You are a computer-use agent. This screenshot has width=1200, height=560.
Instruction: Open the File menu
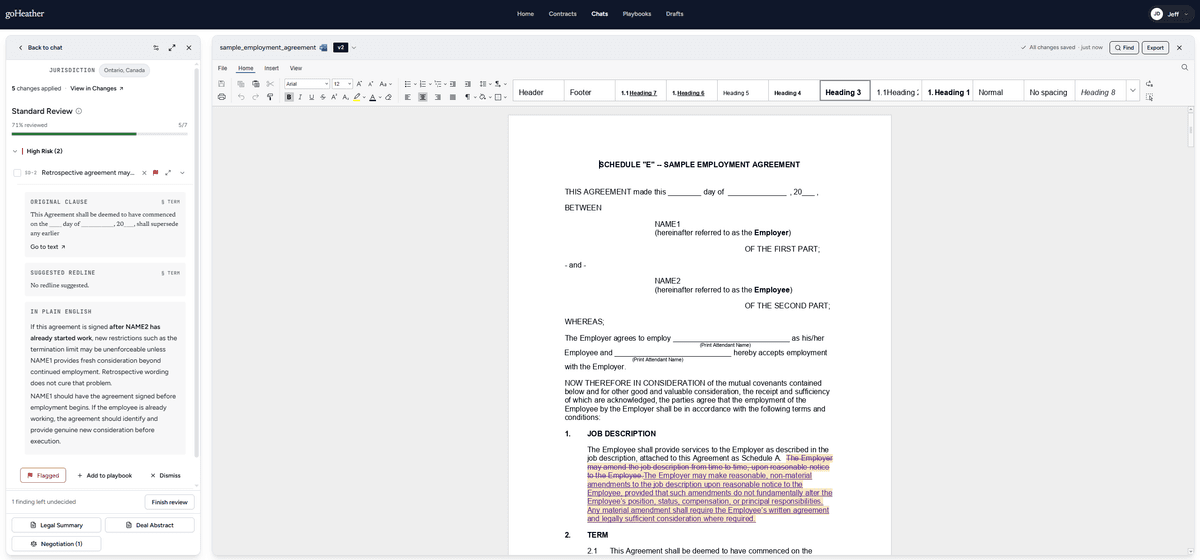[x=222, y=68]
